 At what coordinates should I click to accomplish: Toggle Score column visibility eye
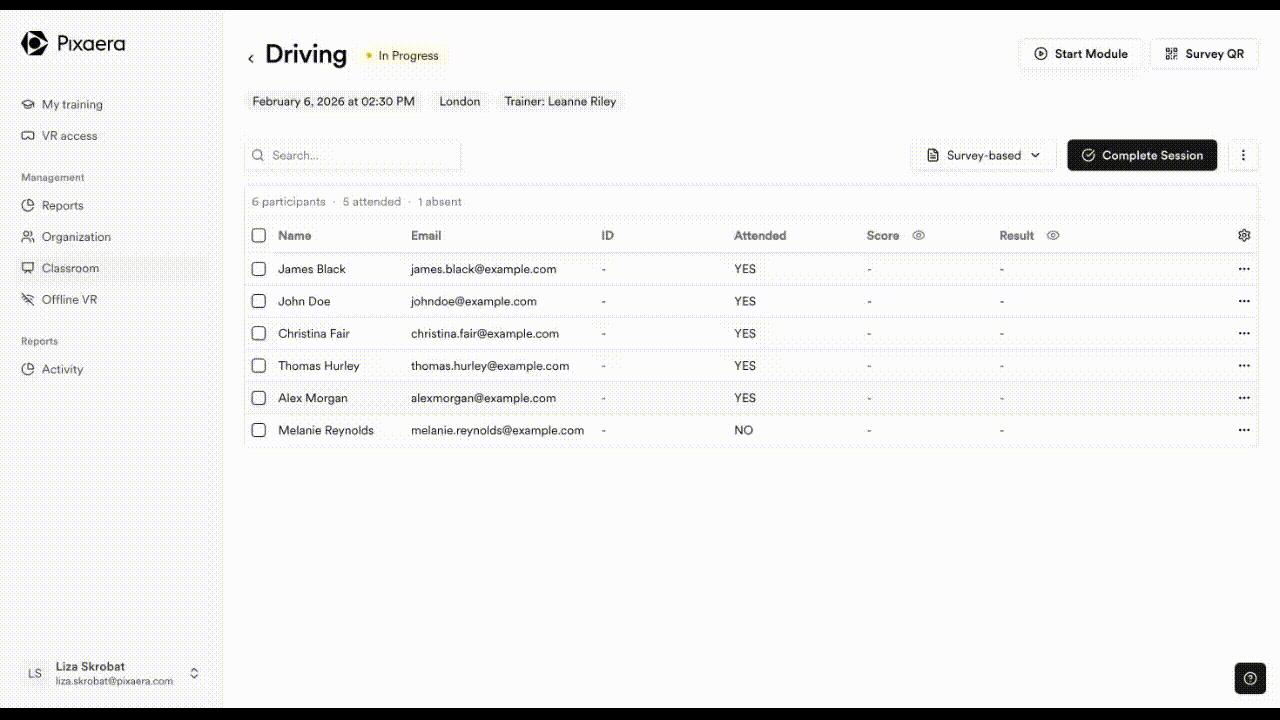(919, 236)
